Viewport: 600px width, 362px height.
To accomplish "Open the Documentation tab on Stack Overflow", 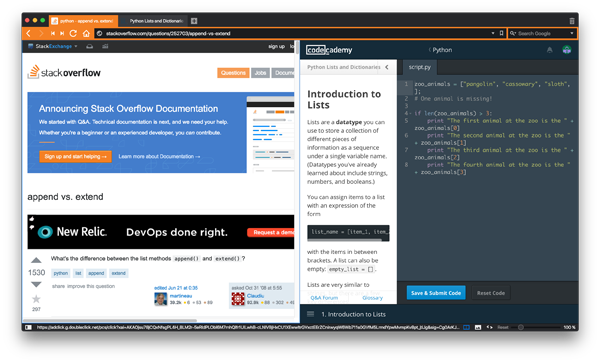I will tap(283, 73).
